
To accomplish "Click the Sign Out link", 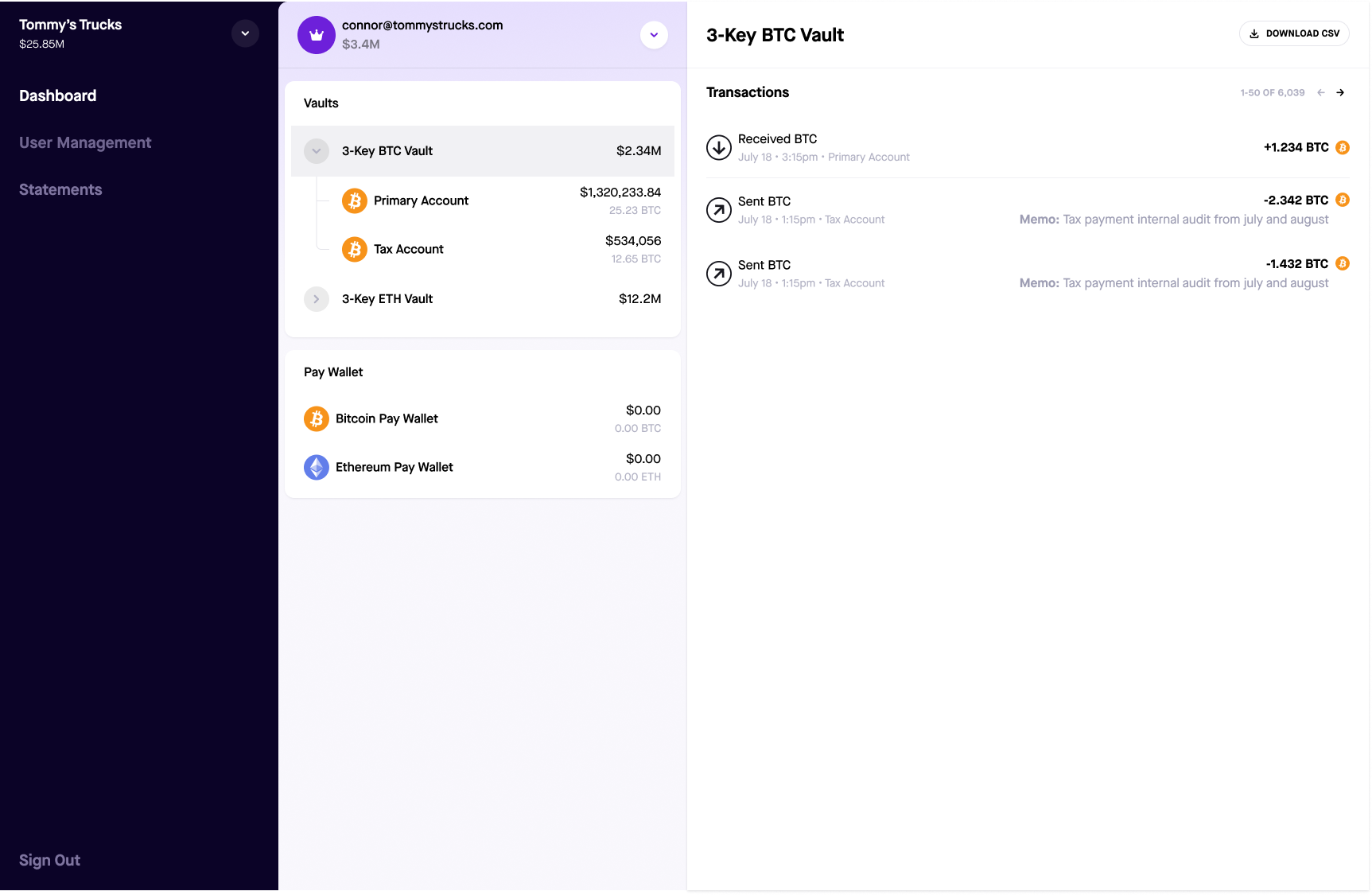I will [x=49, y=860].
